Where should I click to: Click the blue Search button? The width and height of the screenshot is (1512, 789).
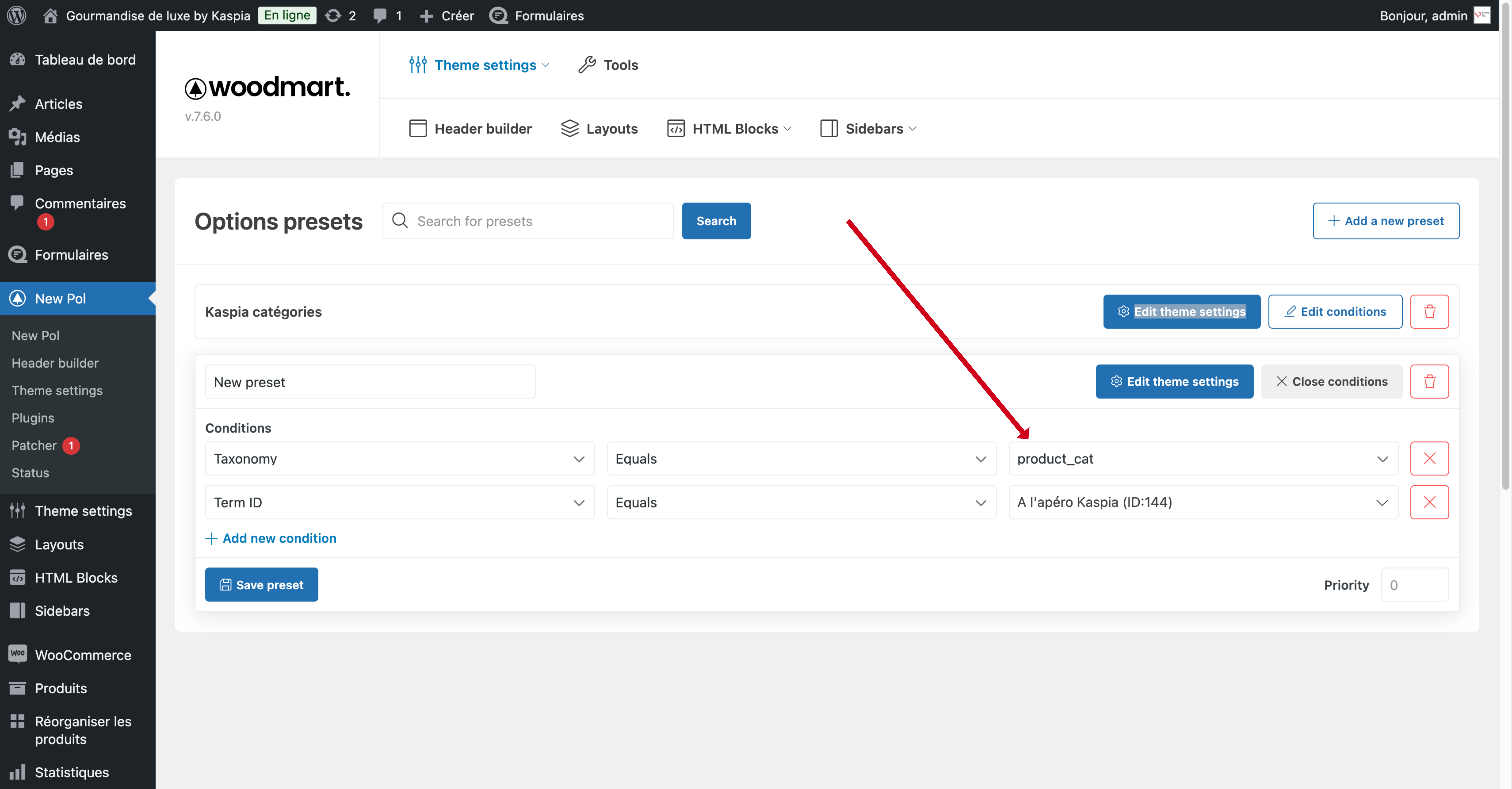716,221
